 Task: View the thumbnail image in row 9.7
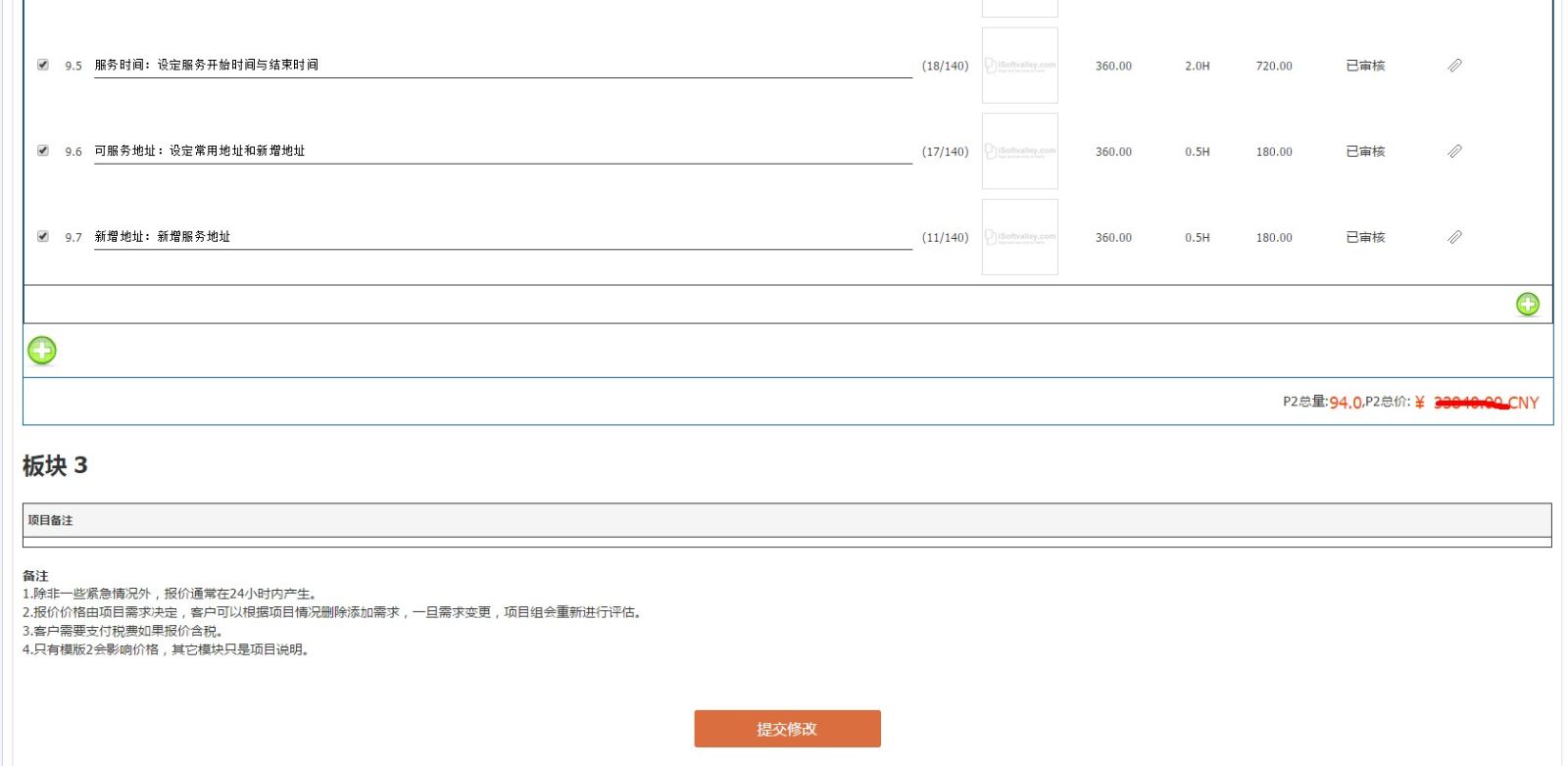click(x=1019, y=237)
